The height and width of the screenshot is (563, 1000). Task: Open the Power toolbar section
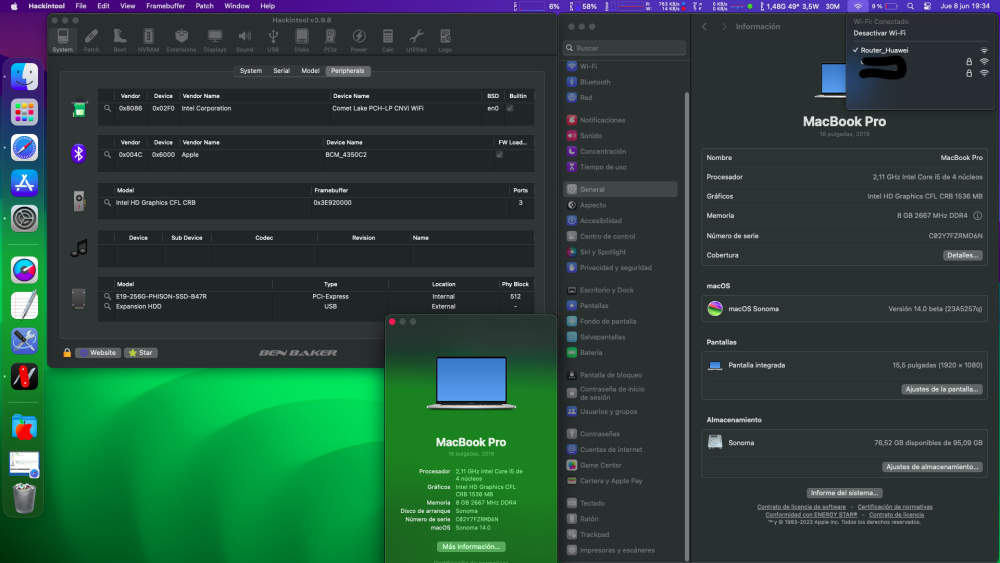[x=359, y=40]
